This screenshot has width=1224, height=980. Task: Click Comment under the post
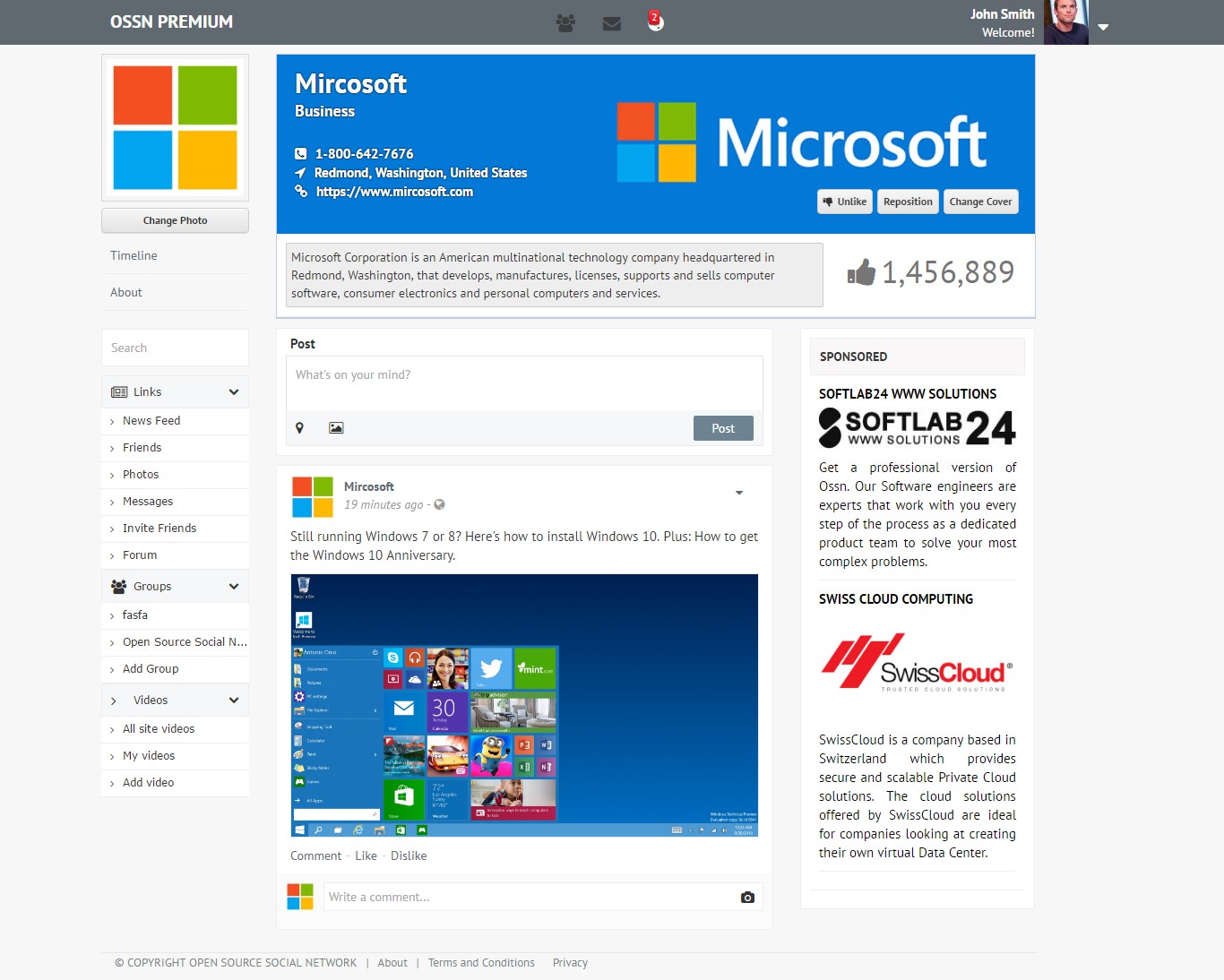pyautogui.click(x=315, y=855)
